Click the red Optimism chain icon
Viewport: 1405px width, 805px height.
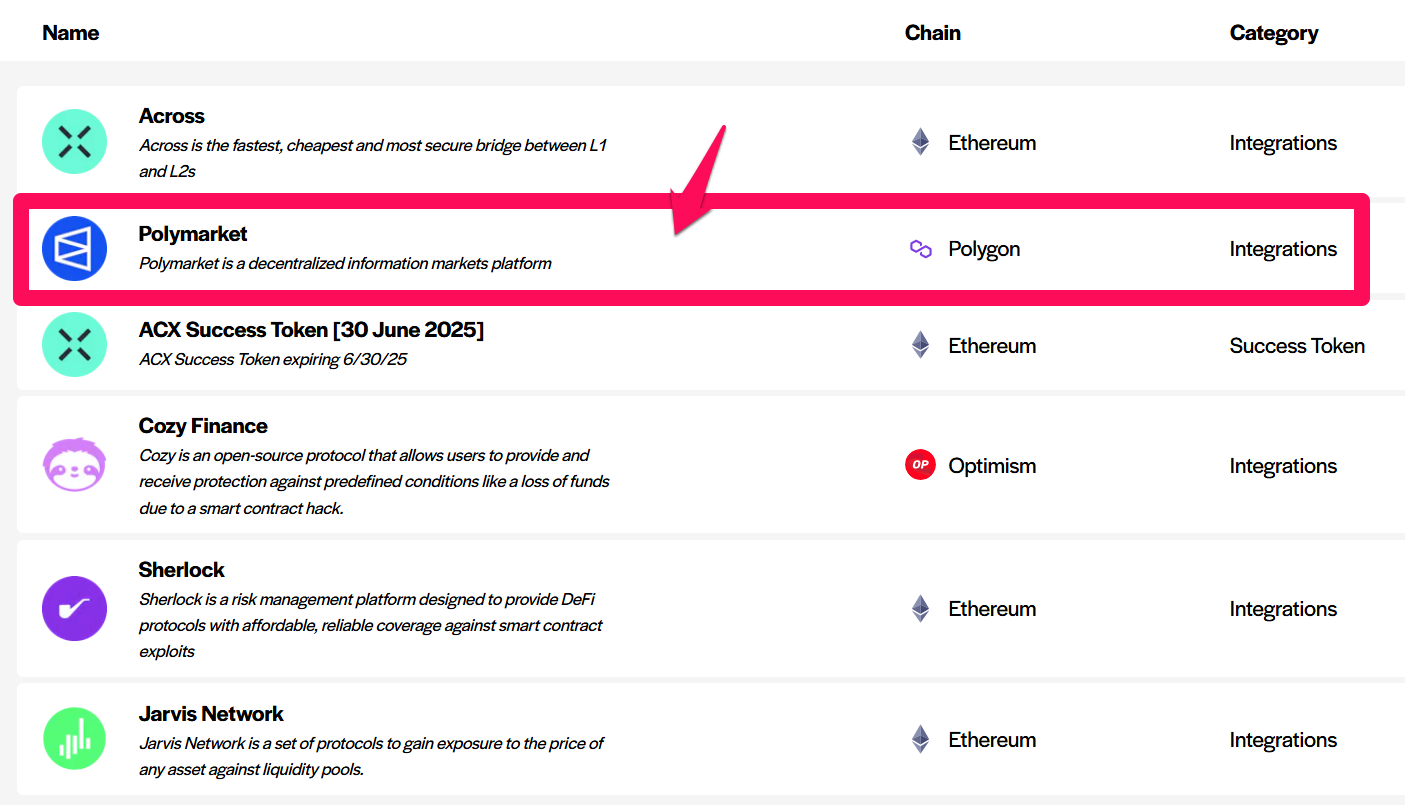[x=920, y=465]
